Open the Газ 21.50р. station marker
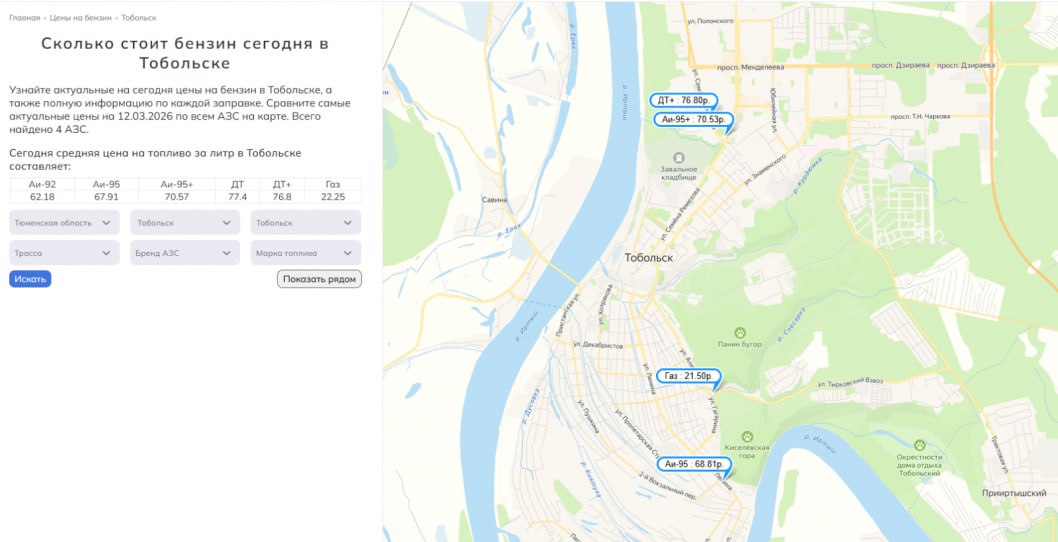 pyautogui.click(x=688, y=376)
